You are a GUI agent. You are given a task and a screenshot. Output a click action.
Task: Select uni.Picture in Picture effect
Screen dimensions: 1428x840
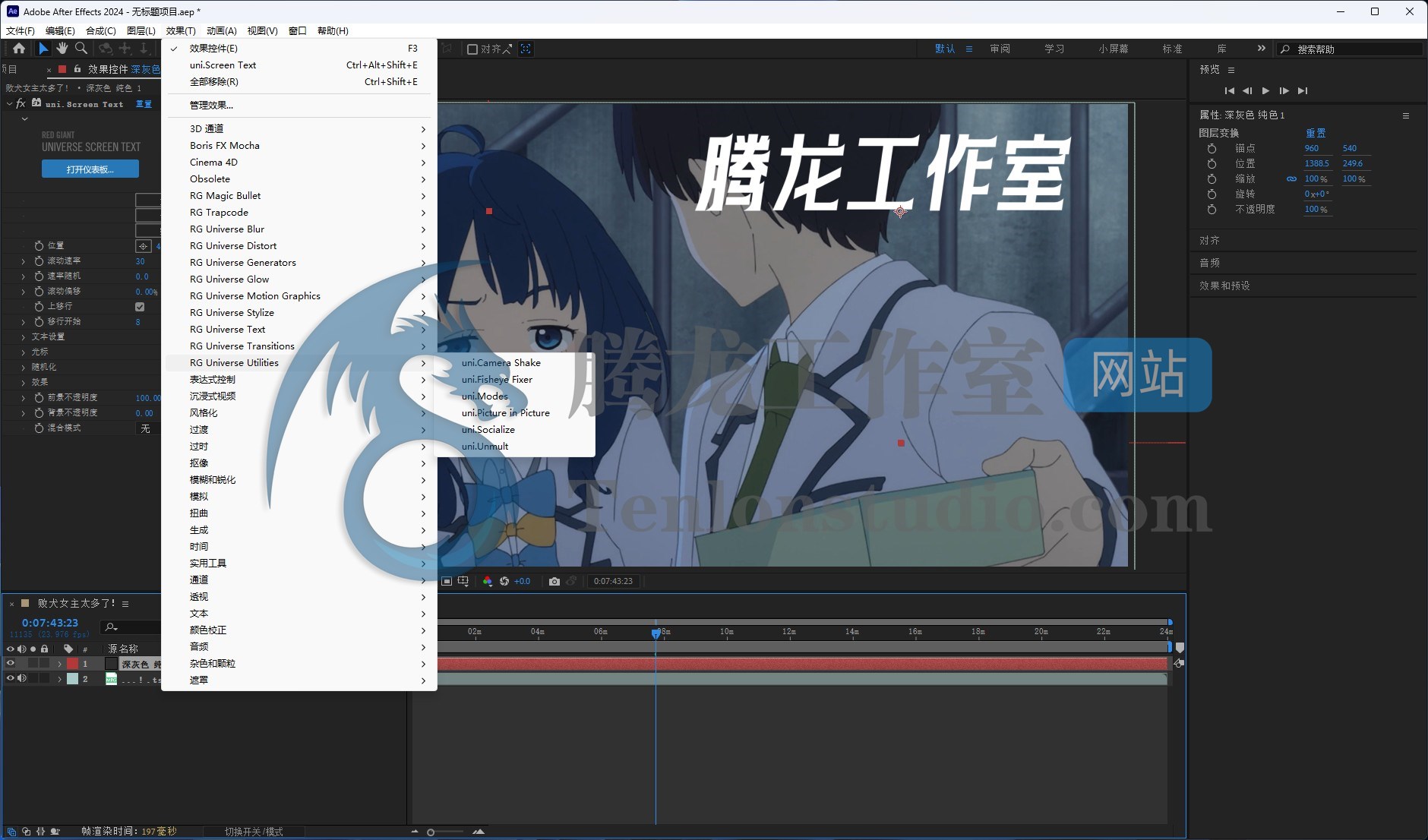(506, 413)
